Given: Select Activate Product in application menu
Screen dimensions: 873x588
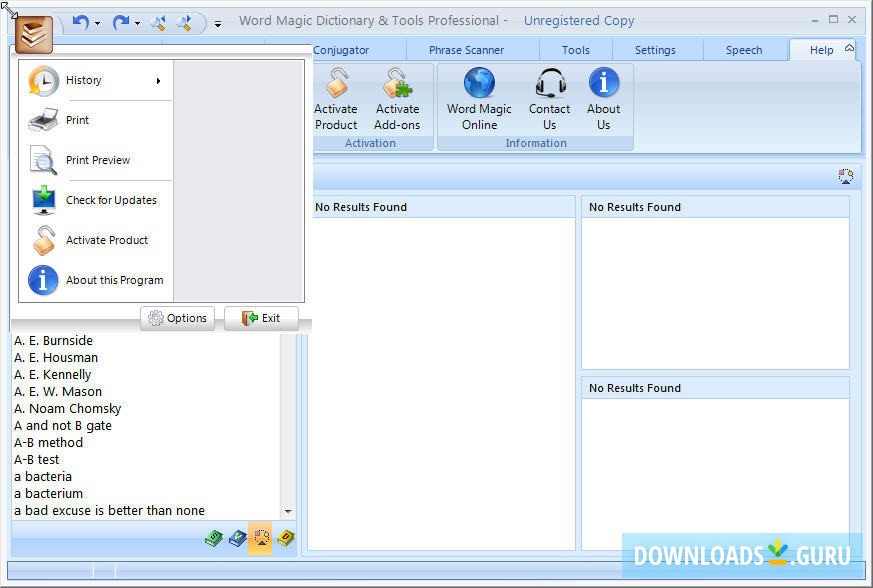Looking at the screenshot, I should click(96, 240).
